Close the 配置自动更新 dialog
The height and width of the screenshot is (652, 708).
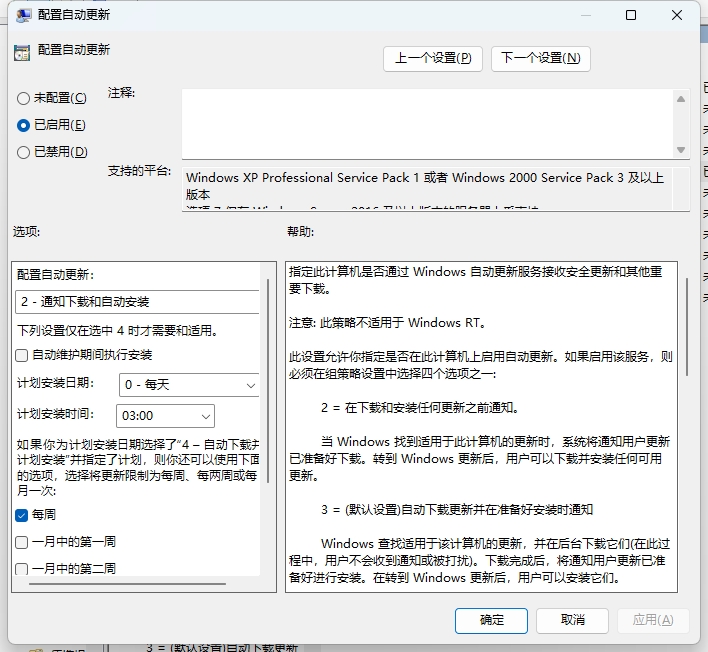(x=676, y=15)
